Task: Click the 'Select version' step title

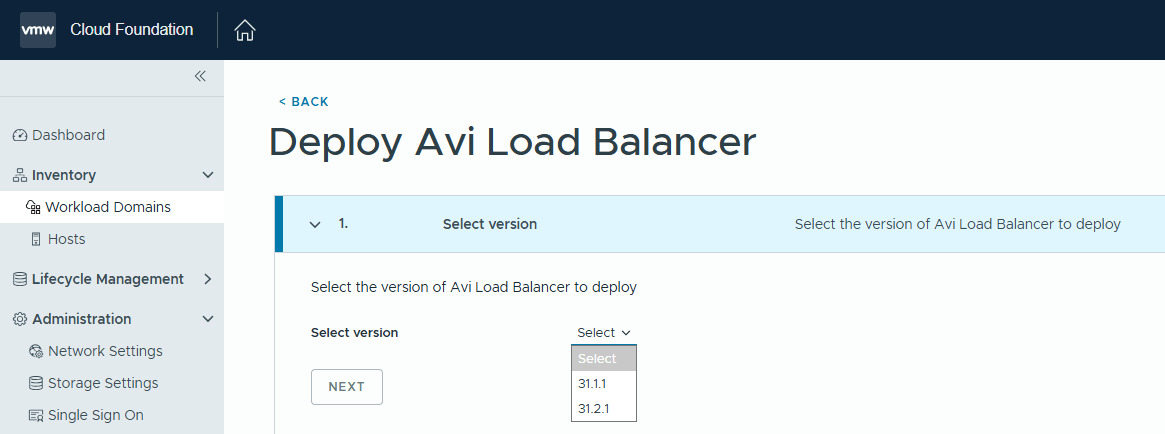Action: (490, 224)
